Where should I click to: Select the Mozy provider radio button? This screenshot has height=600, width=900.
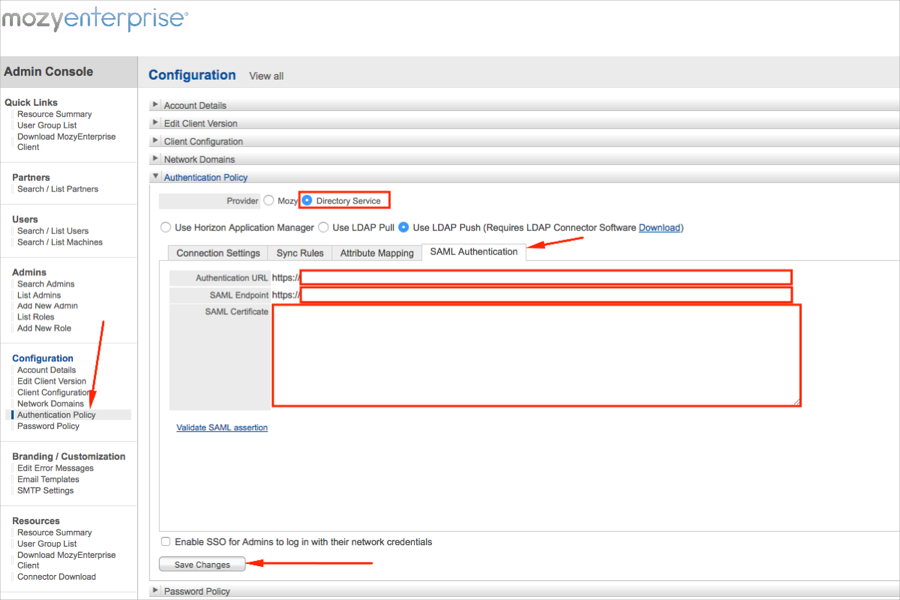[x=269, y=201]
